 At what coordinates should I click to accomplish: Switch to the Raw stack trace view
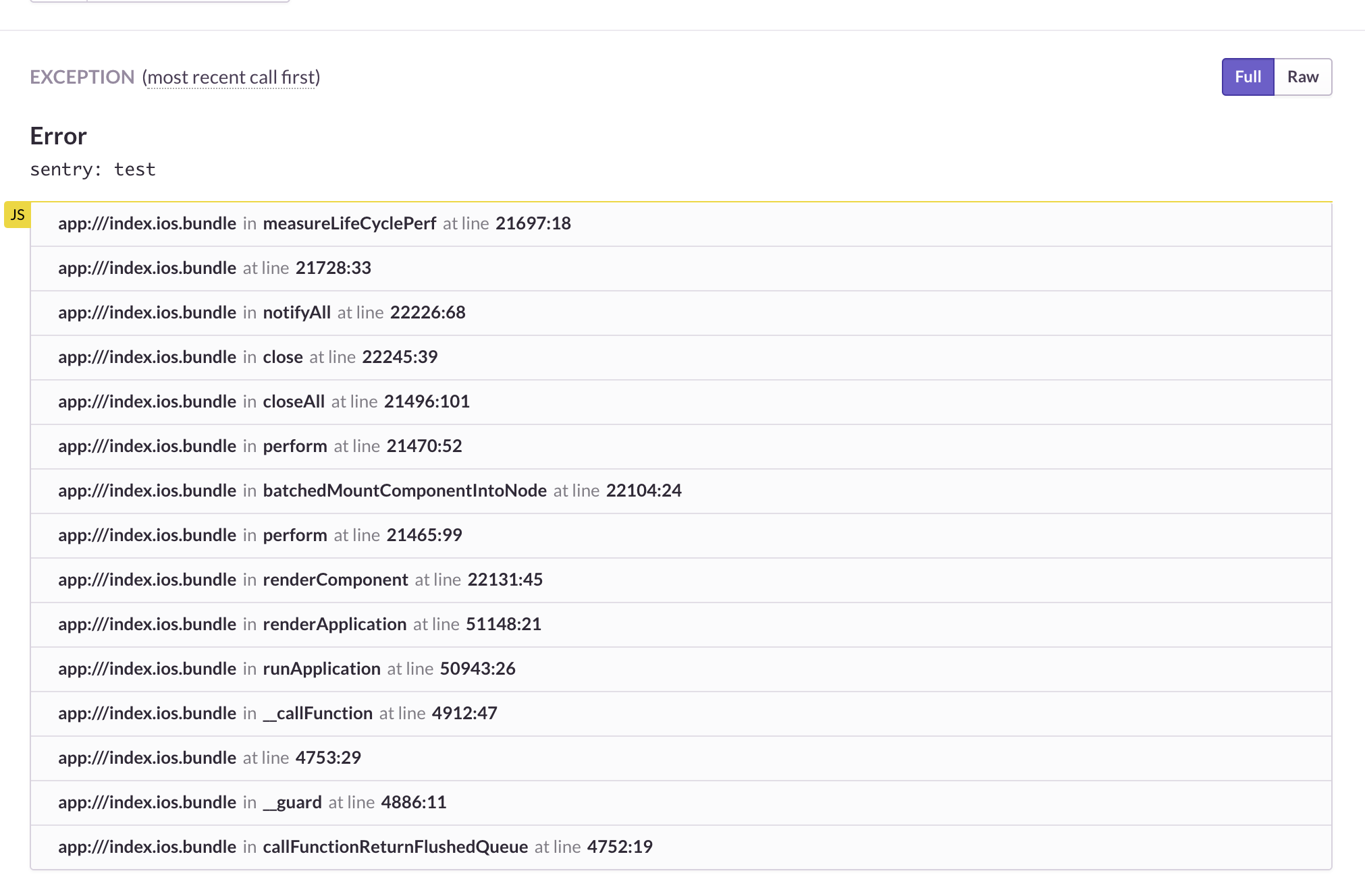tap(1302, 77)
